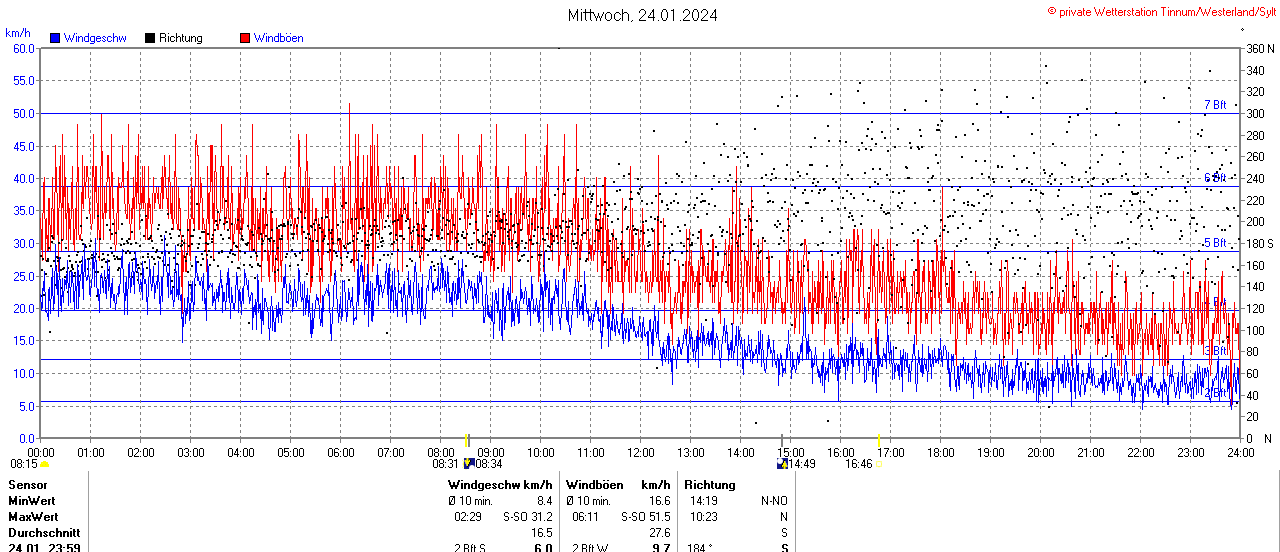
Task: Click the 50.0 value on the speed axis
Action: (24, 113)
